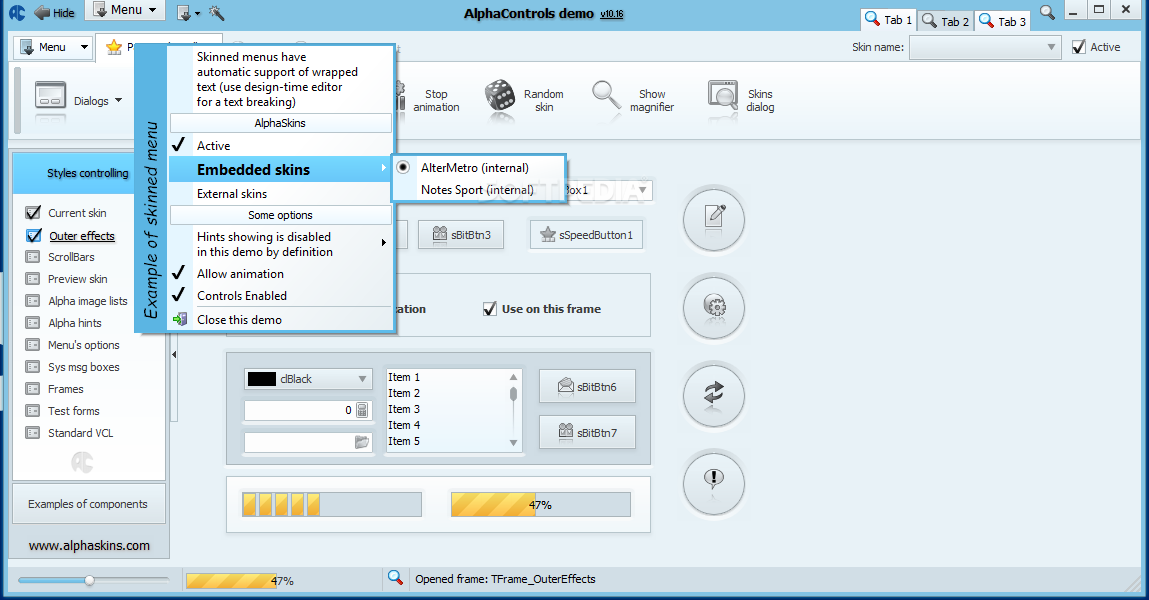
Task: Click the calculator icon in number field
Action: pos(362,410)
